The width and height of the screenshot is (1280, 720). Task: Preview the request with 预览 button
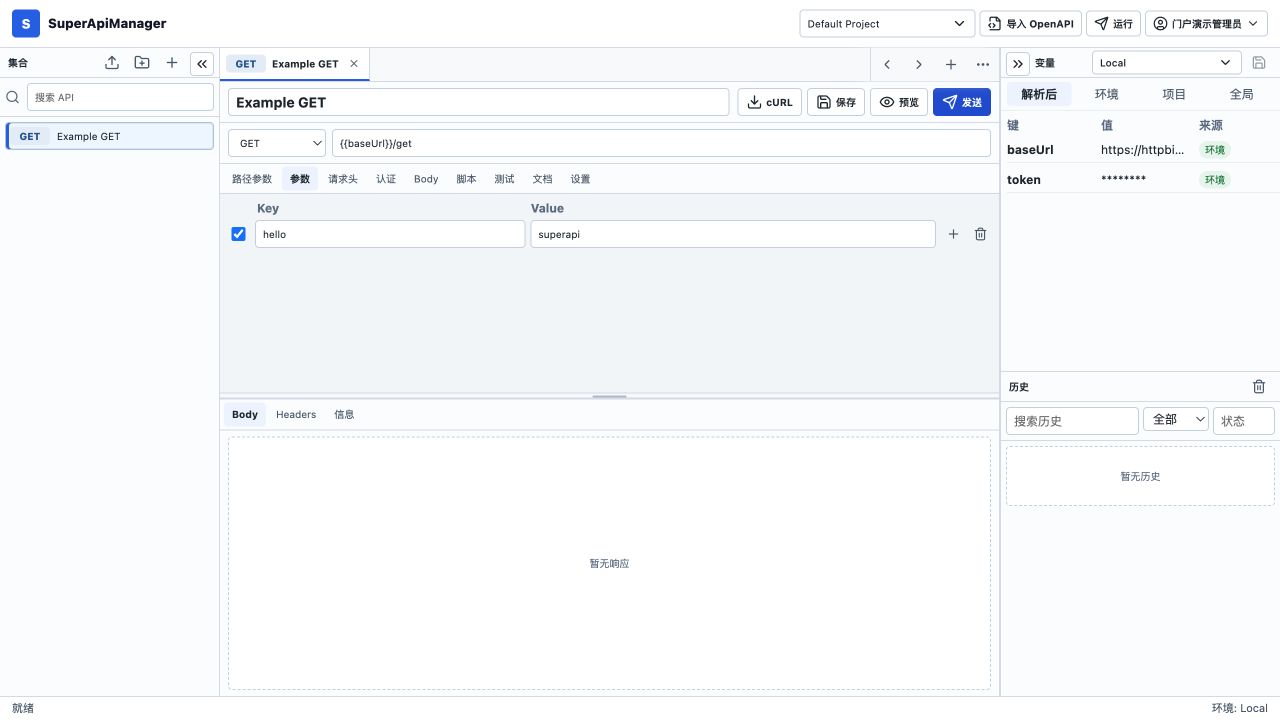899,102
